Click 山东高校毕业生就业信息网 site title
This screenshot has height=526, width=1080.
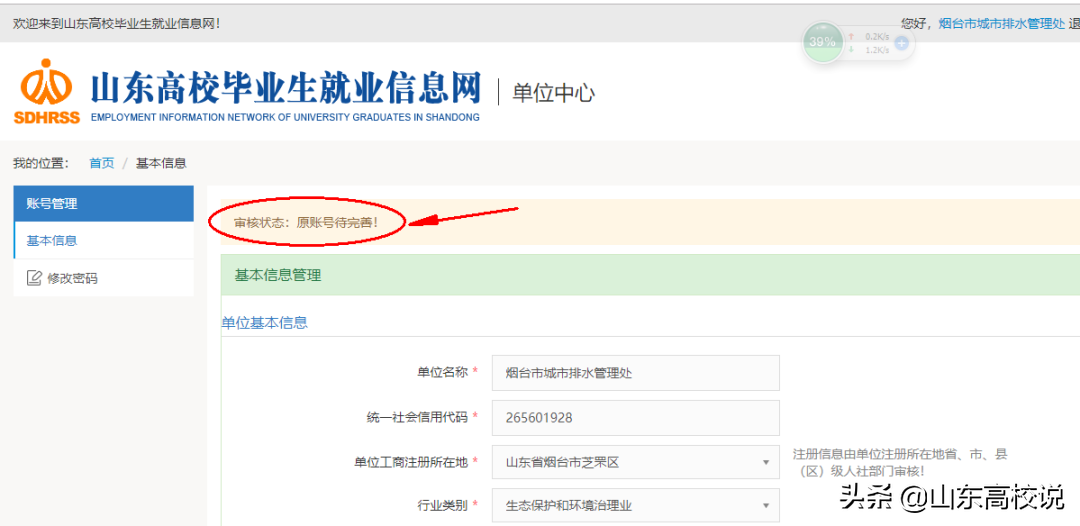(286, 87)
